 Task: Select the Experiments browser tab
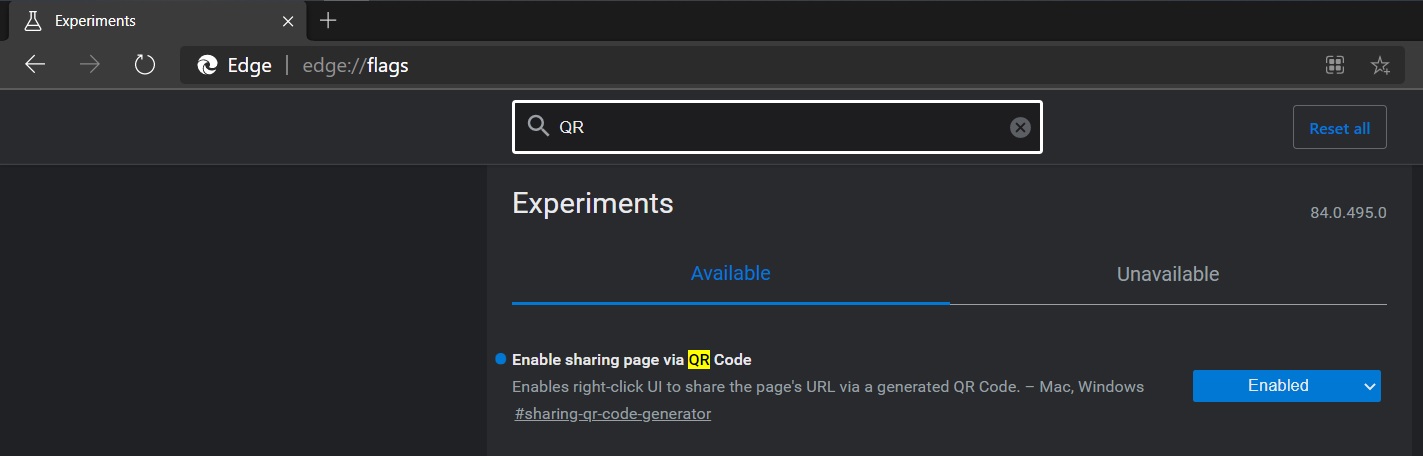(150, 20)
